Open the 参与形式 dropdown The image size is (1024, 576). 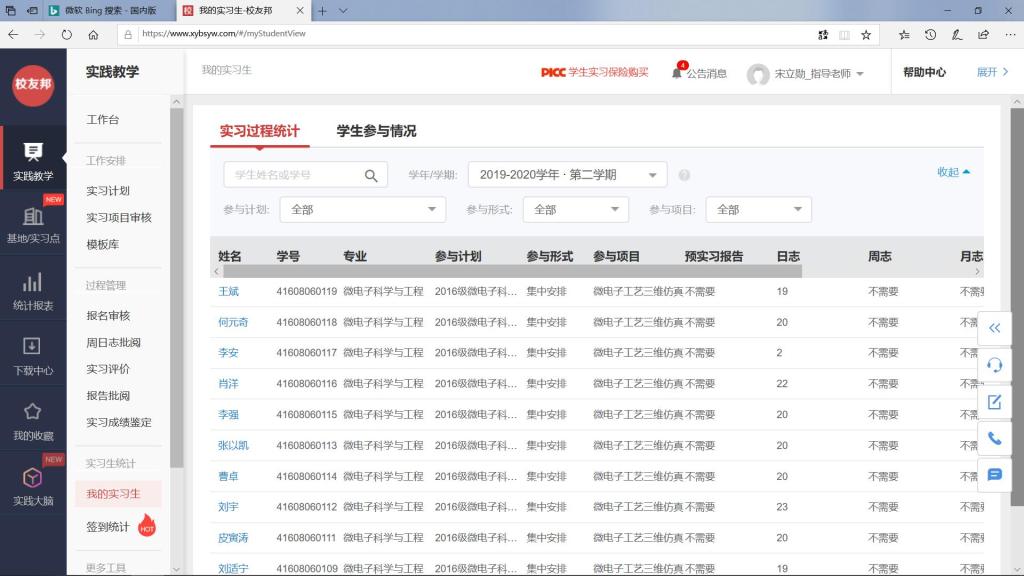click(575, 210)
